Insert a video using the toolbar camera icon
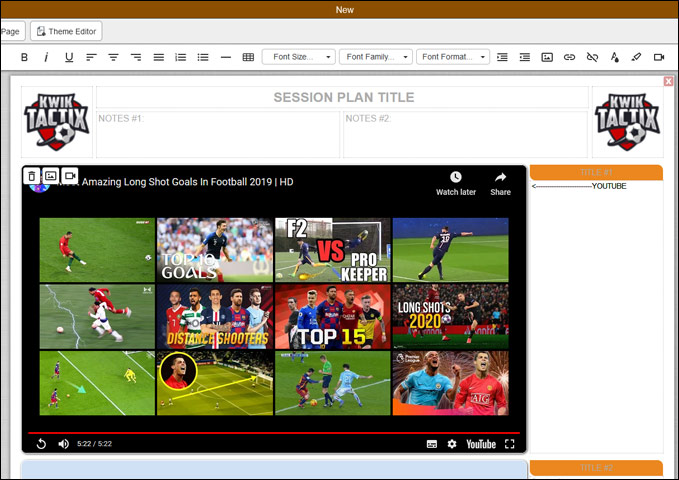 point(659,57)
